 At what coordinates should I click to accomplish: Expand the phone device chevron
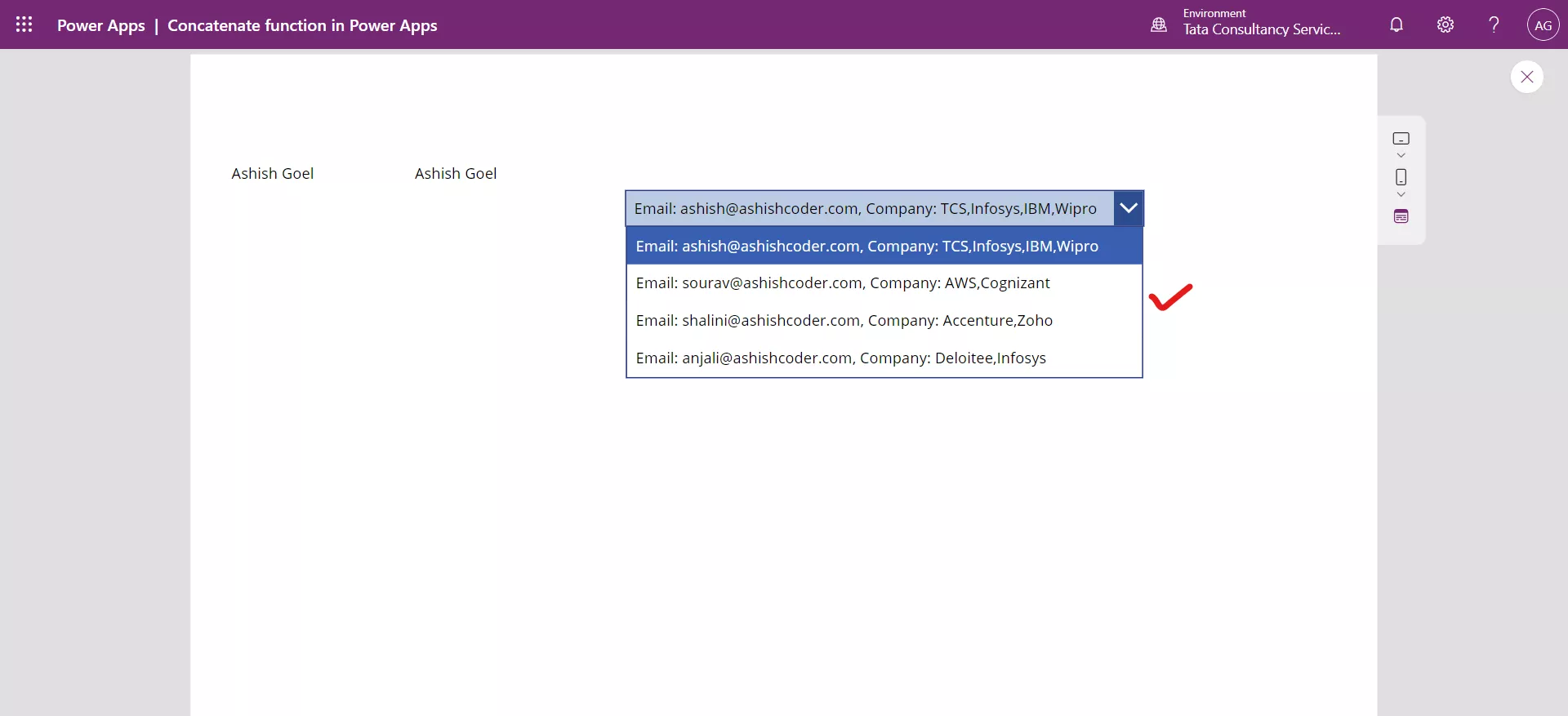click(1401, 194)
